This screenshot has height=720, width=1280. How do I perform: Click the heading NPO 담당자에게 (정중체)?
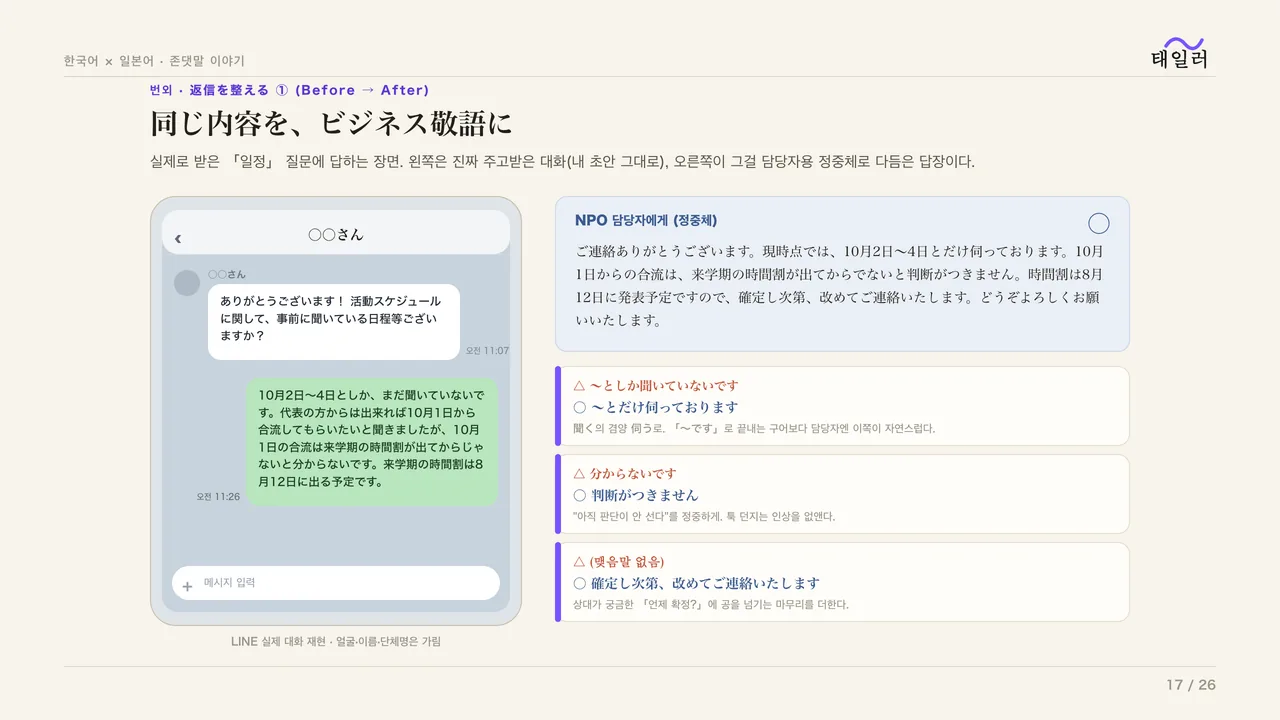[x=646, y=220]
